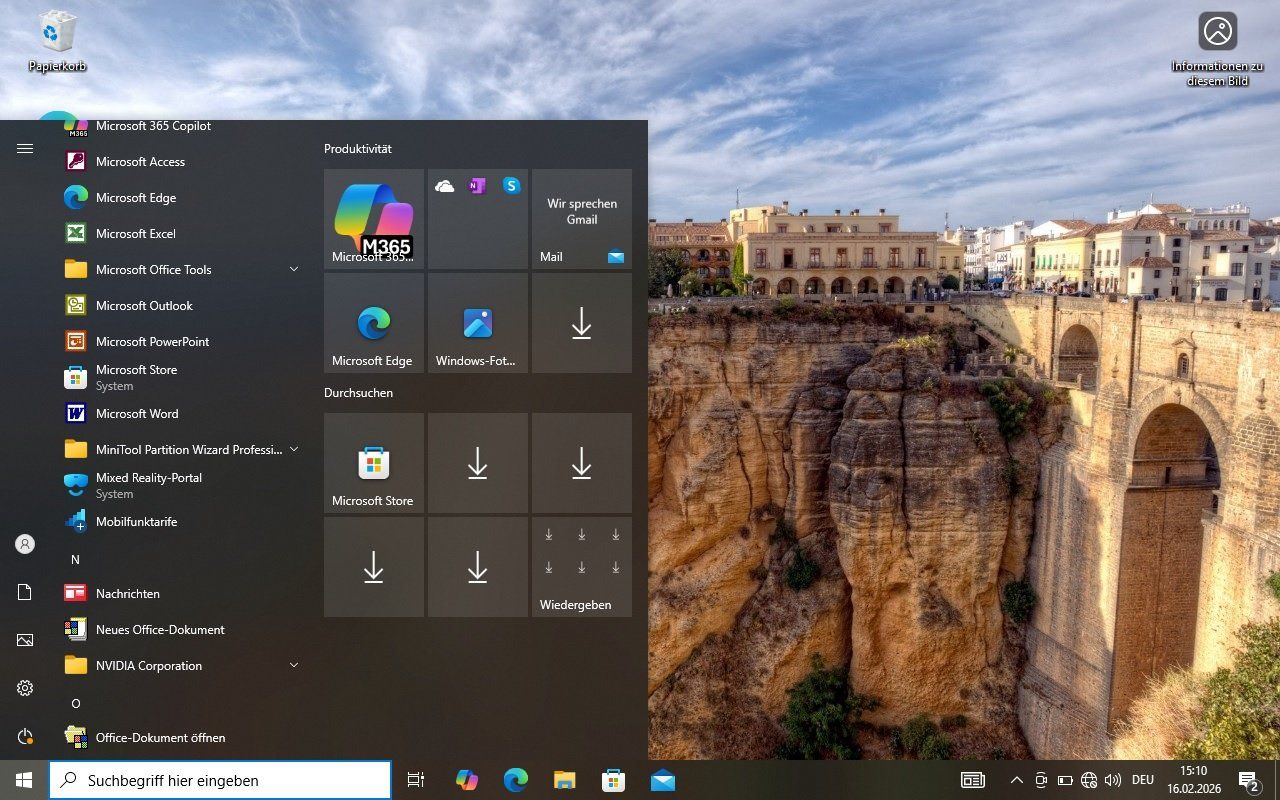Open the Windows-Fotos tile
Image resolution: width=1280 pixels, height=800 pixels.
coord(478,323)
